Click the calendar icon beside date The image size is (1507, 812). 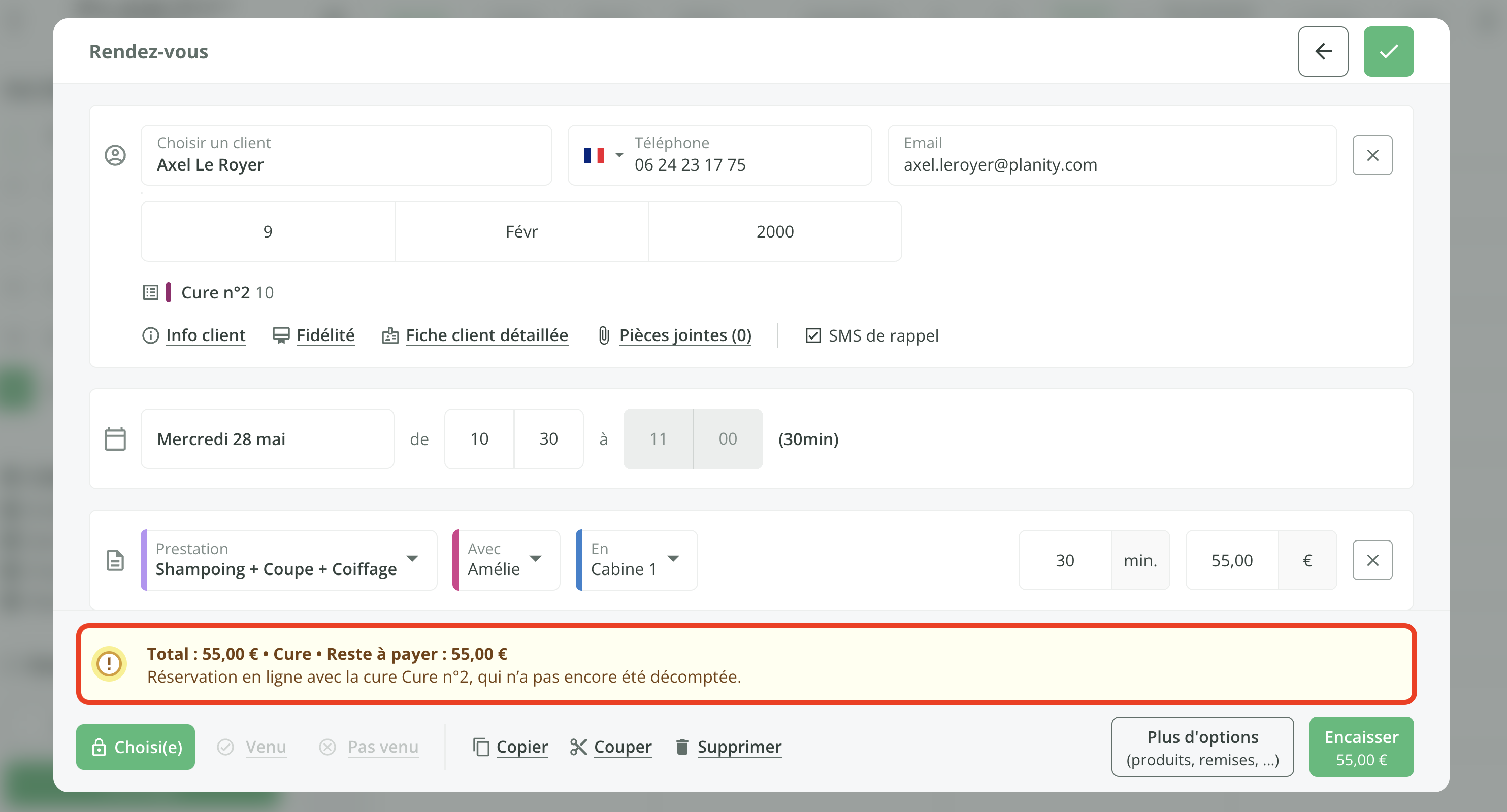click(115, 439)
